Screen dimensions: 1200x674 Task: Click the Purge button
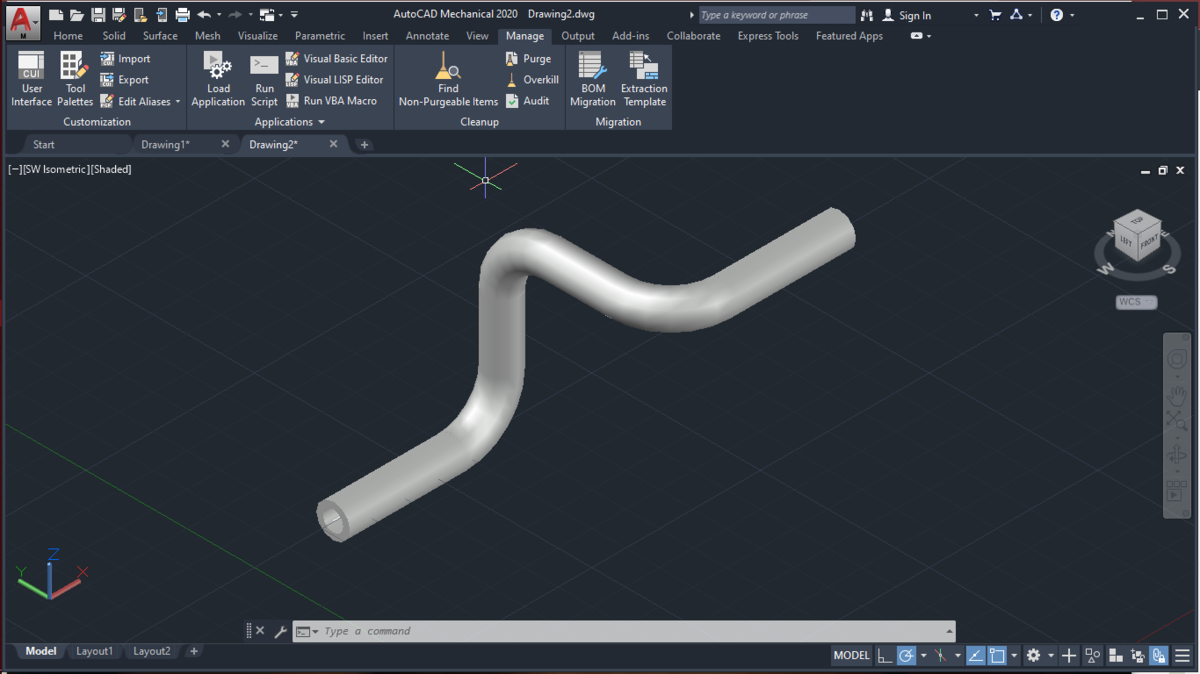[529, 59]
